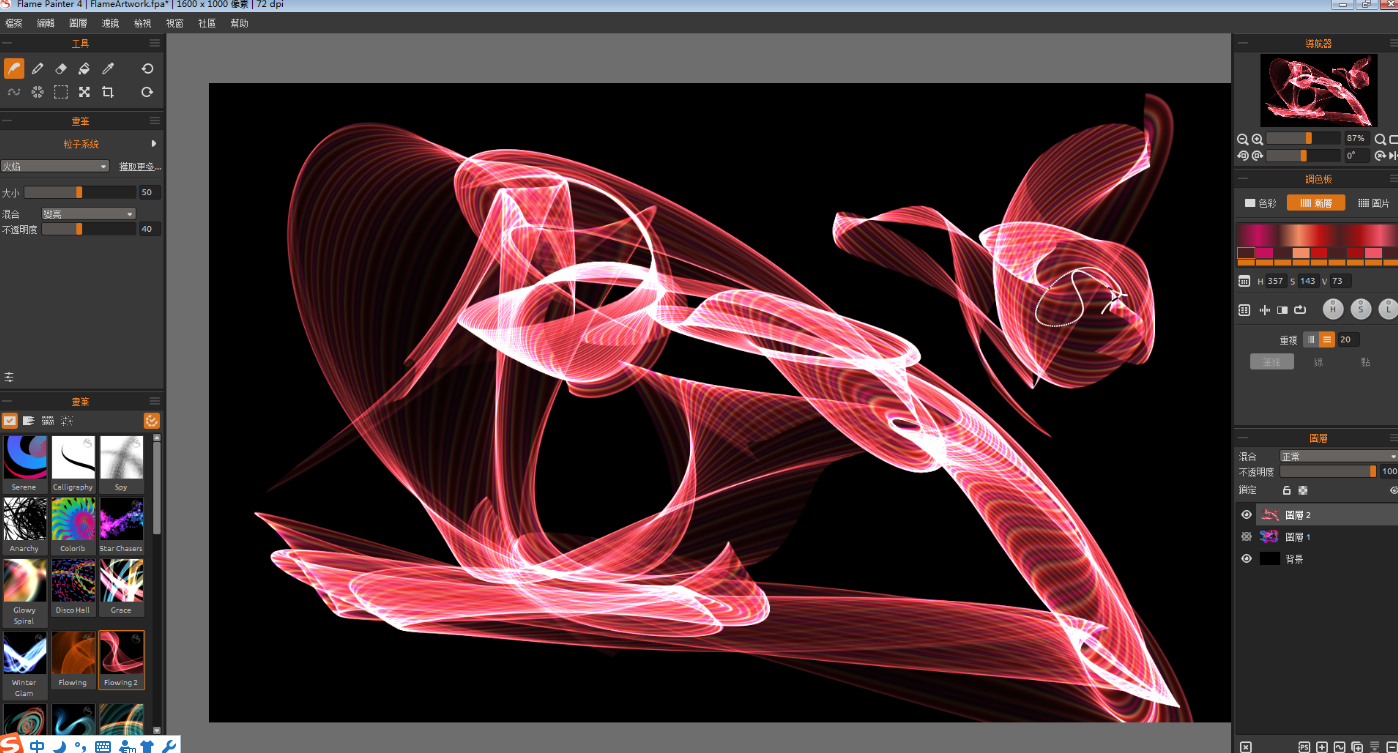Click the 線 mode button
This screenshot has width=1398, height=753.
[1318, 362]
